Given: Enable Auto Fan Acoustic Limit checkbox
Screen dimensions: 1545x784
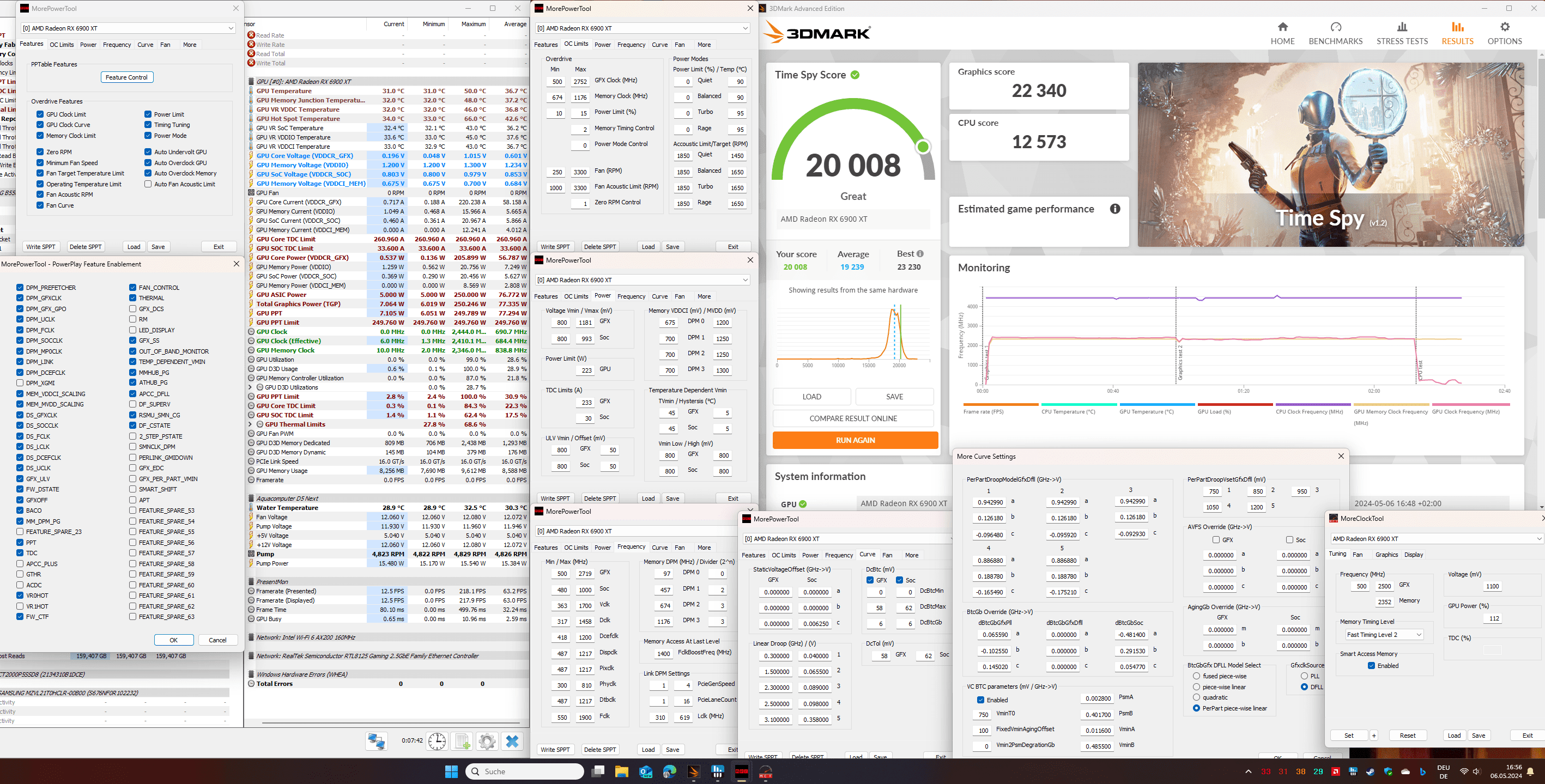Looking at the screenshot, I should pos(148,184).
